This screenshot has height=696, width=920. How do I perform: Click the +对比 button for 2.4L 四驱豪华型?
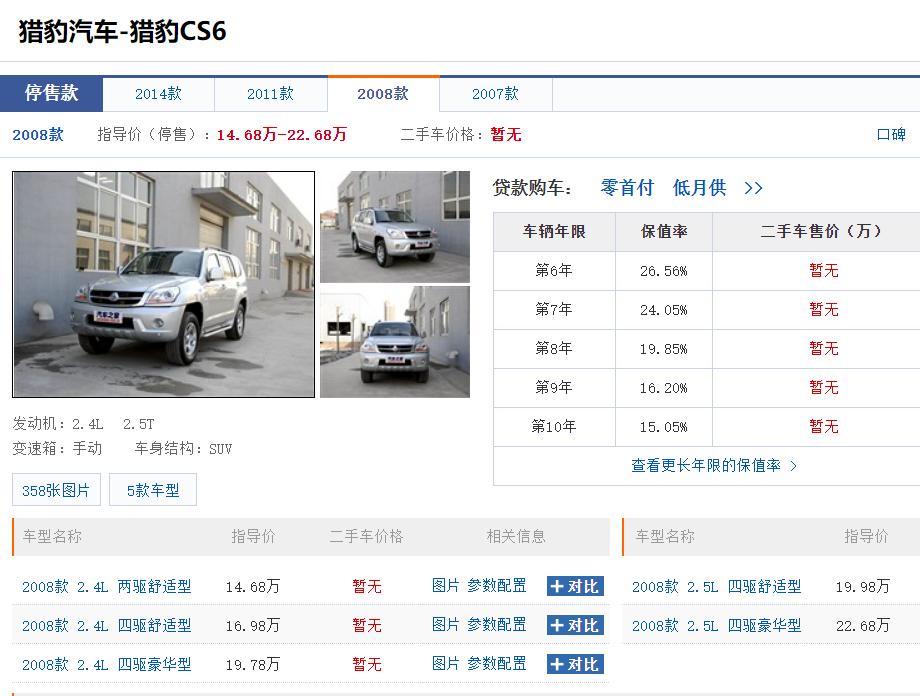point(575,664)
